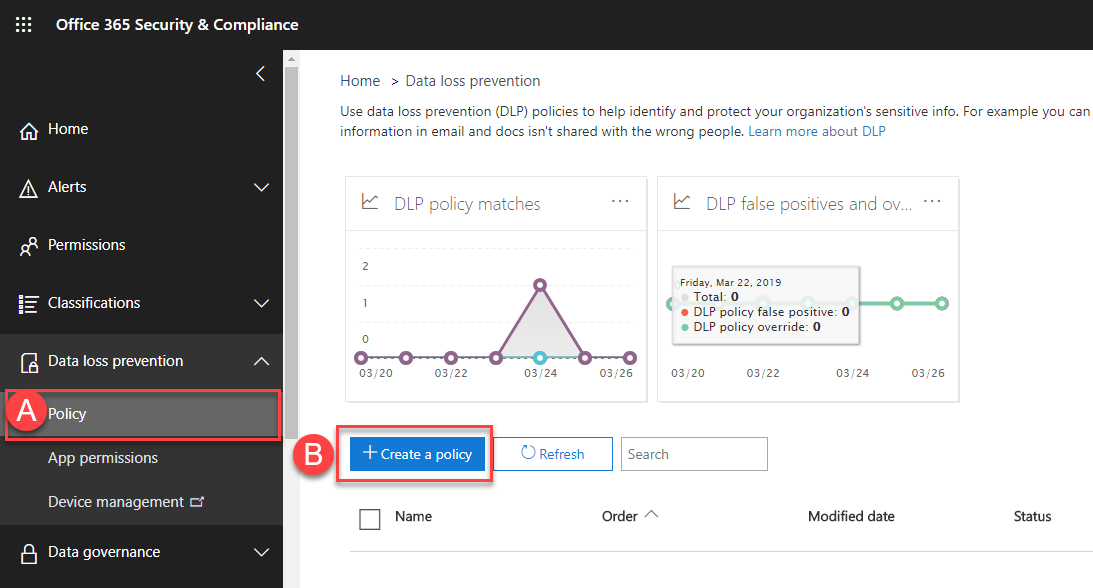
Task: Open Alerts in the left navigation
Action: [x=67, y=187]
